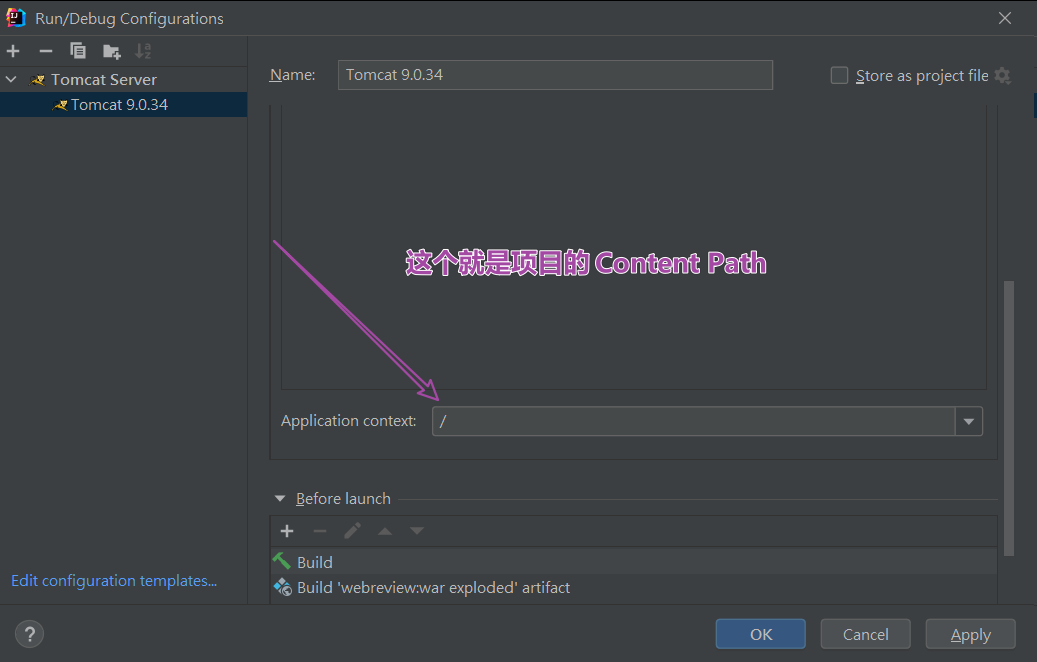1037x662 pixels.
Task: Move before launch task up
Action: coord(384,531)
